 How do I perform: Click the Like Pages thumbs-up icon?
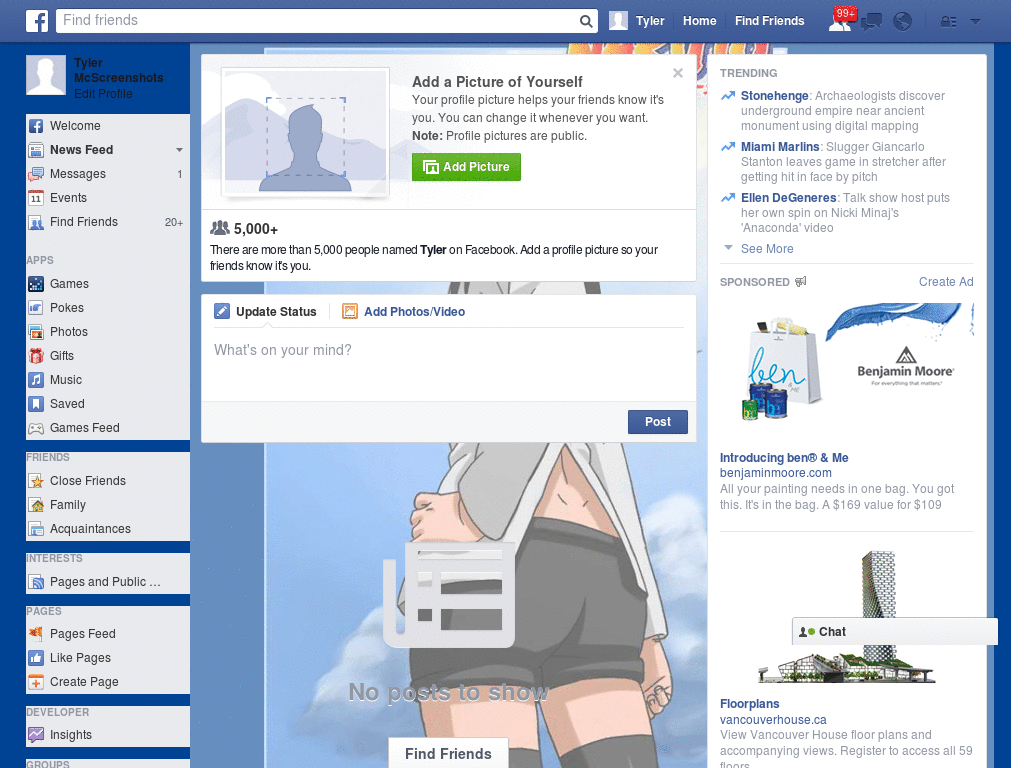(x=36, y=658)
